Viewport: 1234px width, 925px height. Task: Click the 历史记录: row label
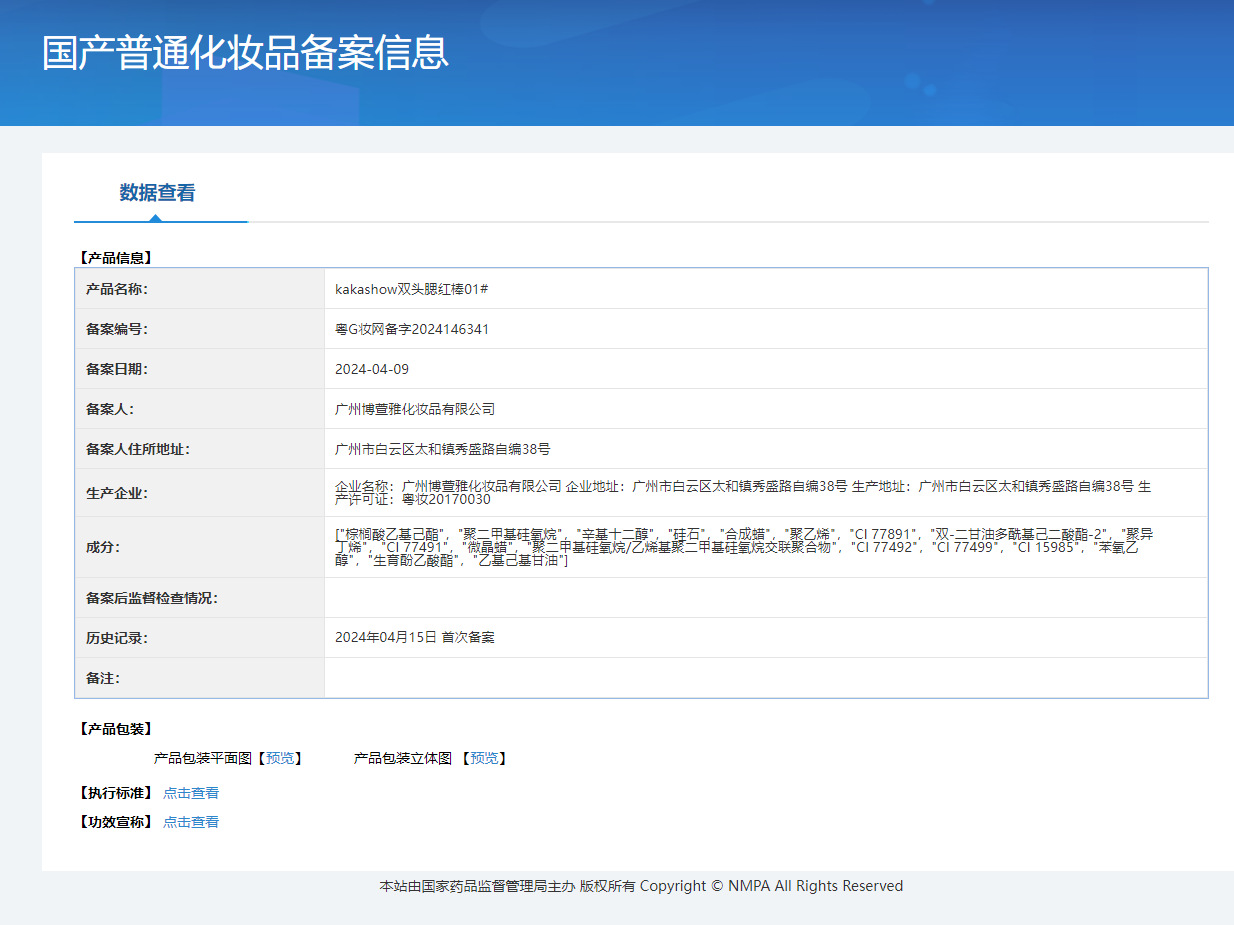coord(117,638)
